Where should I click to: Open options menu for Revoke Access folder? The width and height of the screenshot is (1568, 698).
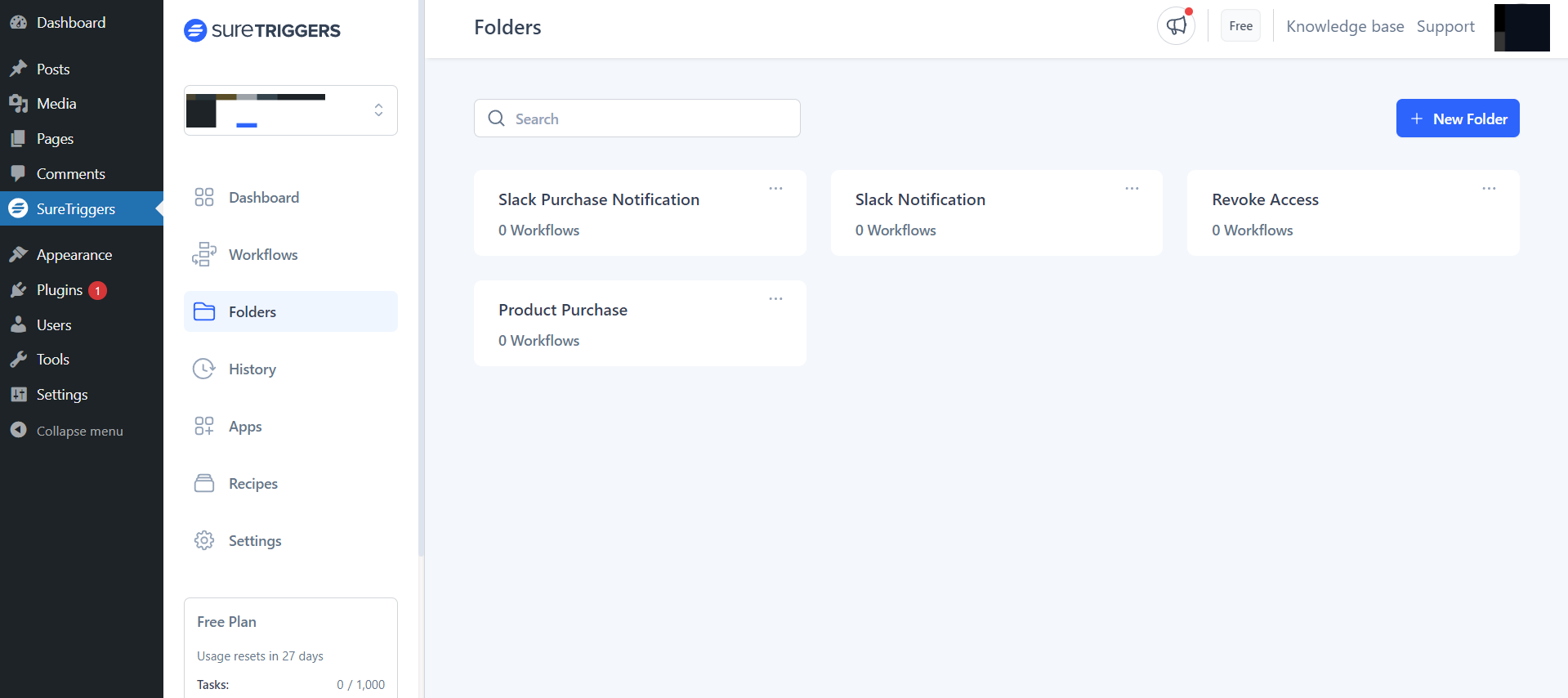tap(1489, 189)
